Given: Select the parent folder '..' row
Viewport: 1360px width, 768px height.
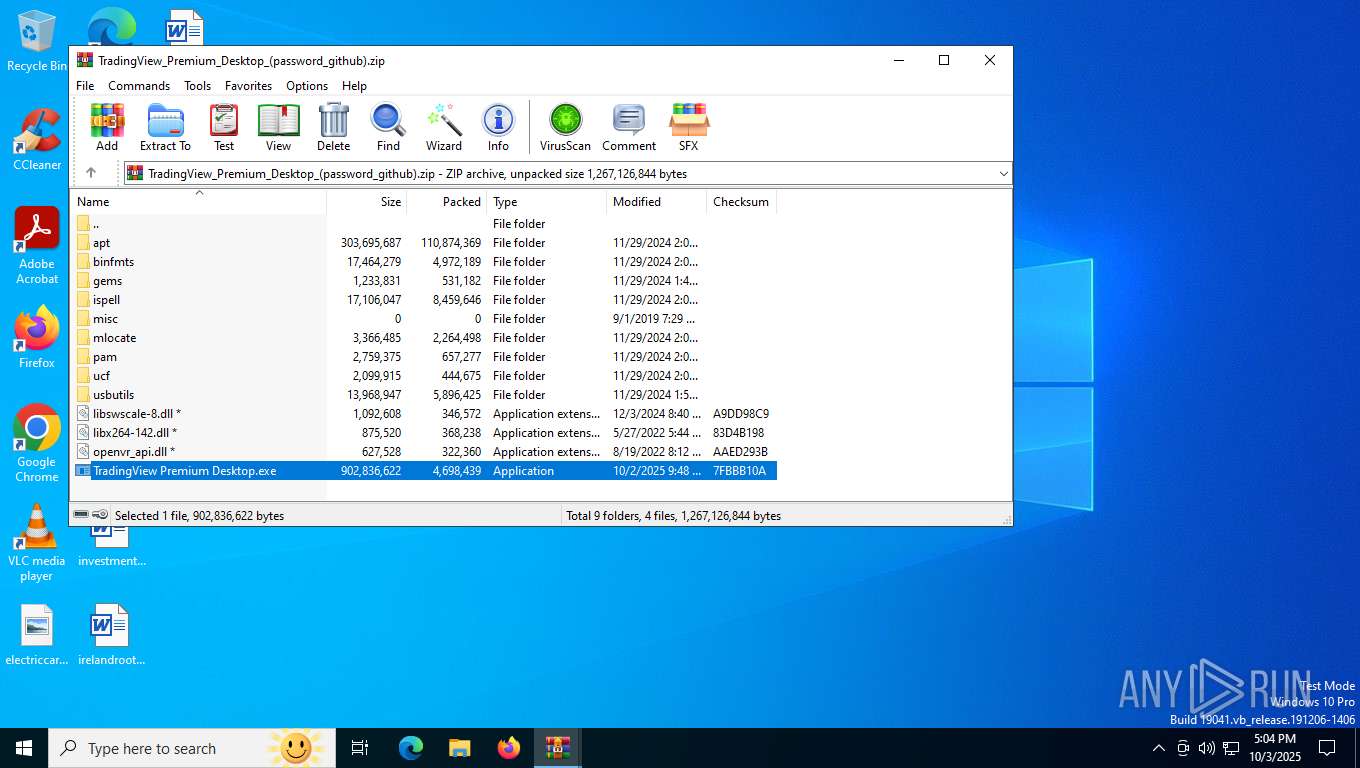Looking at the screenshot, I should [x=424, y=224].
